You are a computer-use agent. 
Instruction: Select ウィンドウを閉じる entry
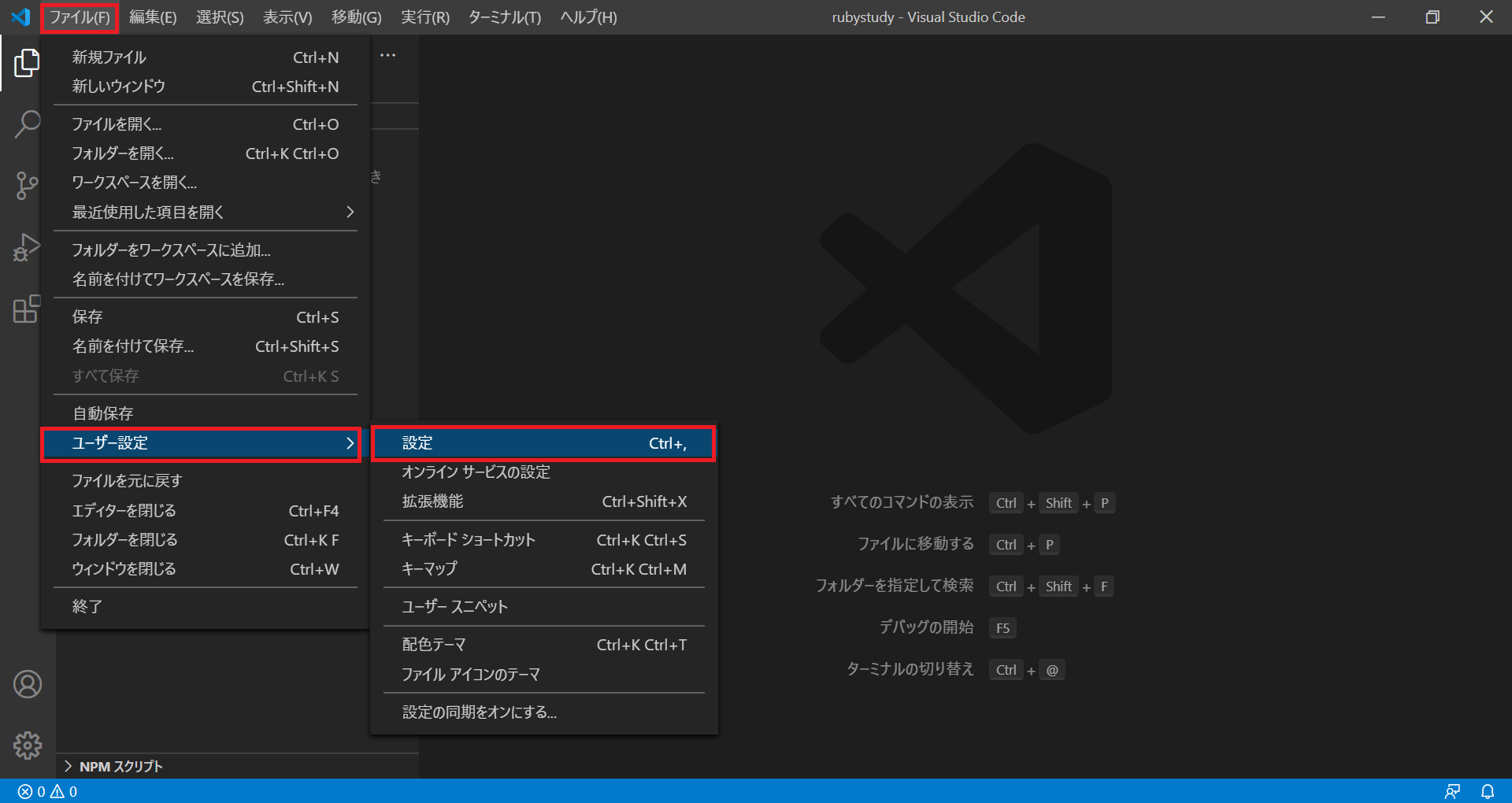(206, 569)
